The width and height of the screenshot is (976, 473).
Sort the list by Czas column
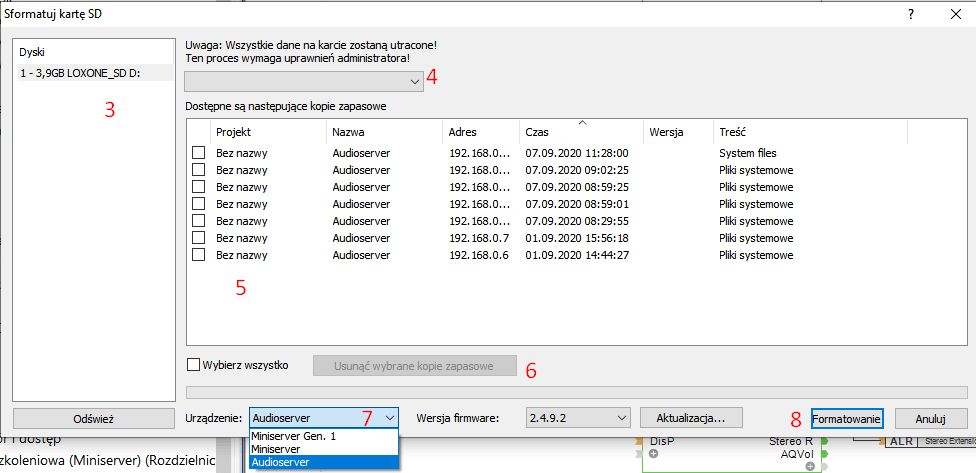pos(580,132)
